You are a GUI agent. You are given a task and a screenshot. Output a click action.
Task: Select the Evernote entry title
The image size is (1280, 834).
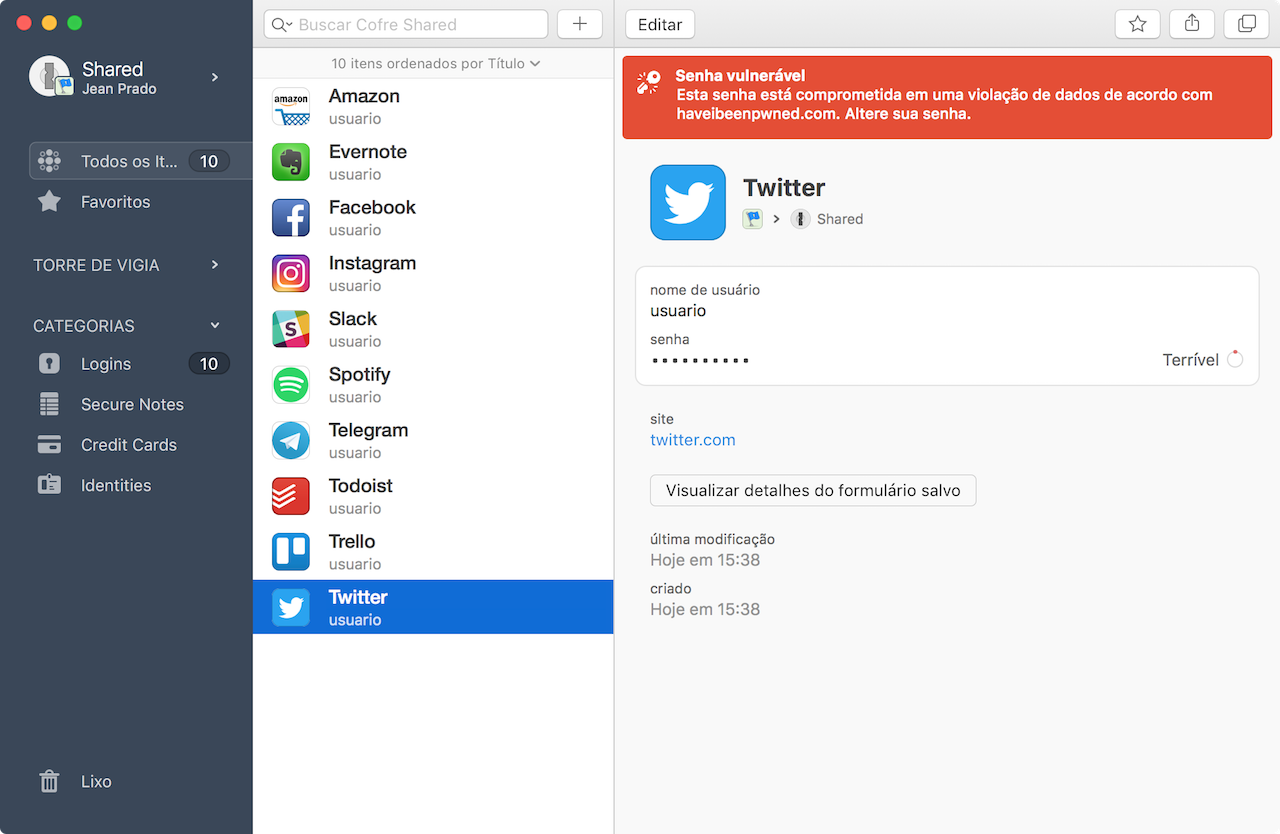point(368,152)
